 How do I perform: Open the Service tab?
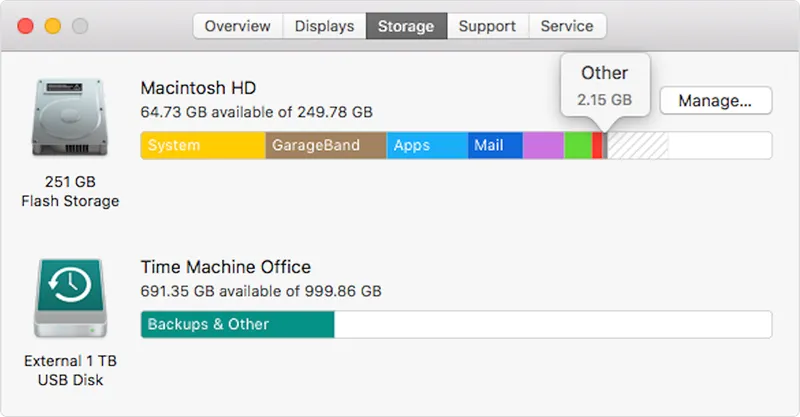pos(567,26)
